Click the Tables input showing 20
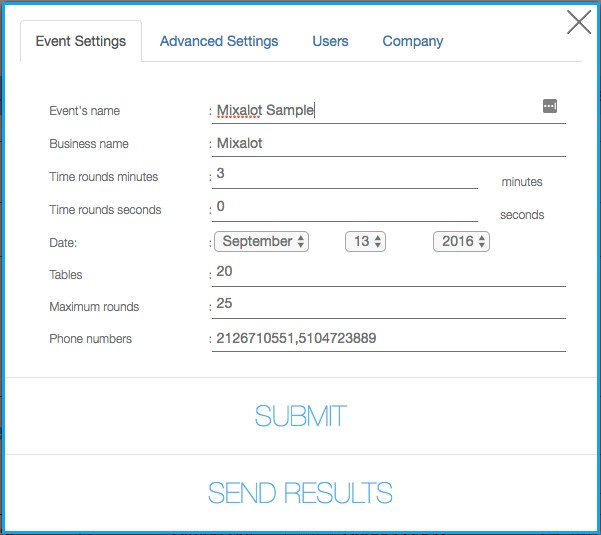The image size is (601, 535). (389, 274)
